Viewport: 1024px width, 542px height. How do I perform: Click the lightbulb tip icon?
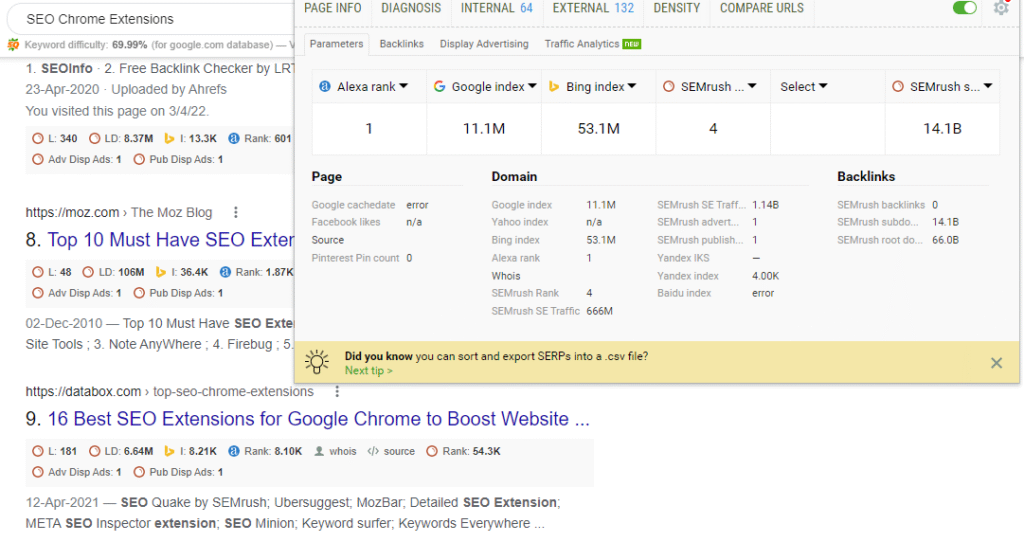coord(318,362)
